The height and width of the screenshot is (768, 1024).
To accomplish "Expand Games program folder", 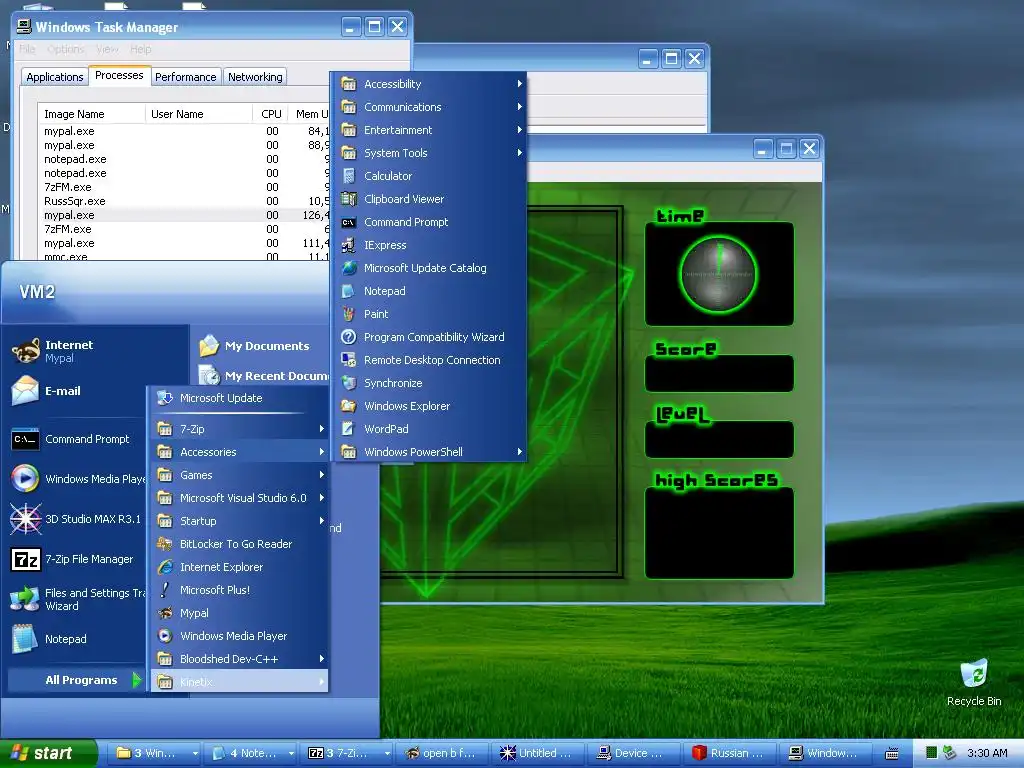I will click(240, 475).
